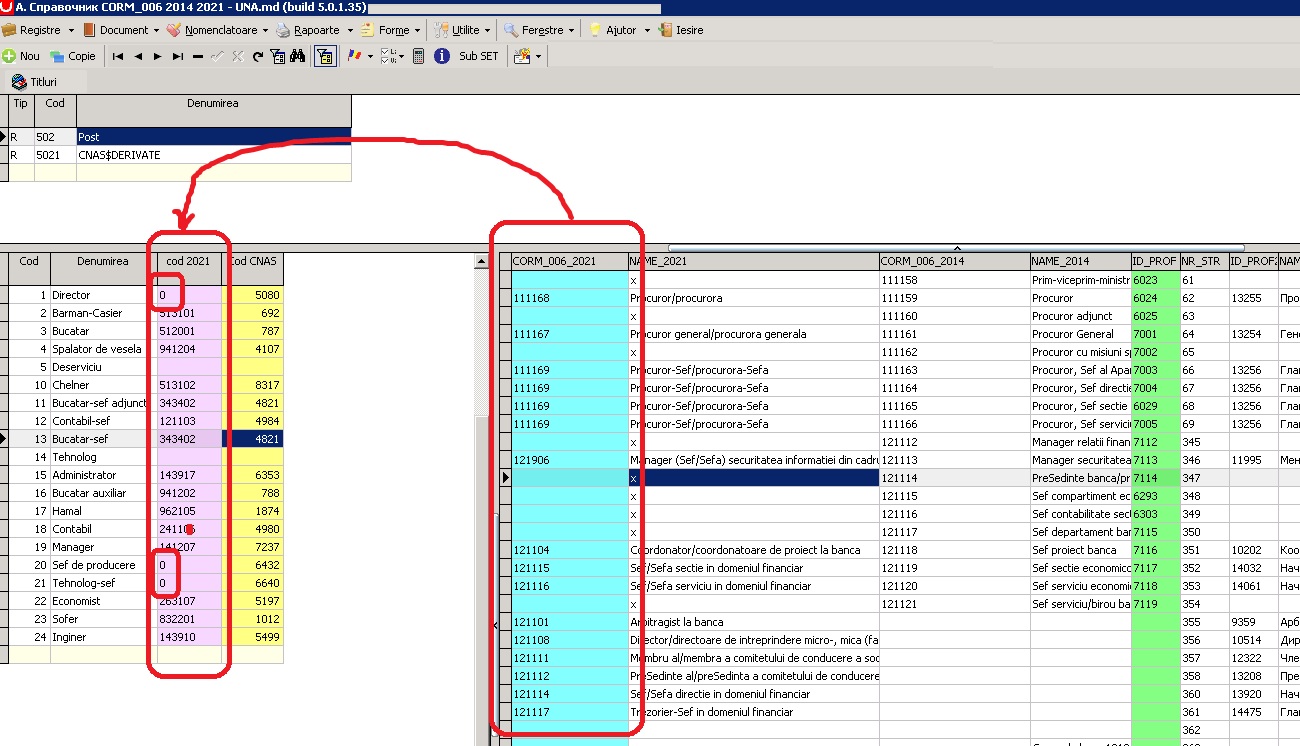Open the Ajutor help menu
The height and width of the screenshot is (746, 1300).
click(x=619, y=30)
